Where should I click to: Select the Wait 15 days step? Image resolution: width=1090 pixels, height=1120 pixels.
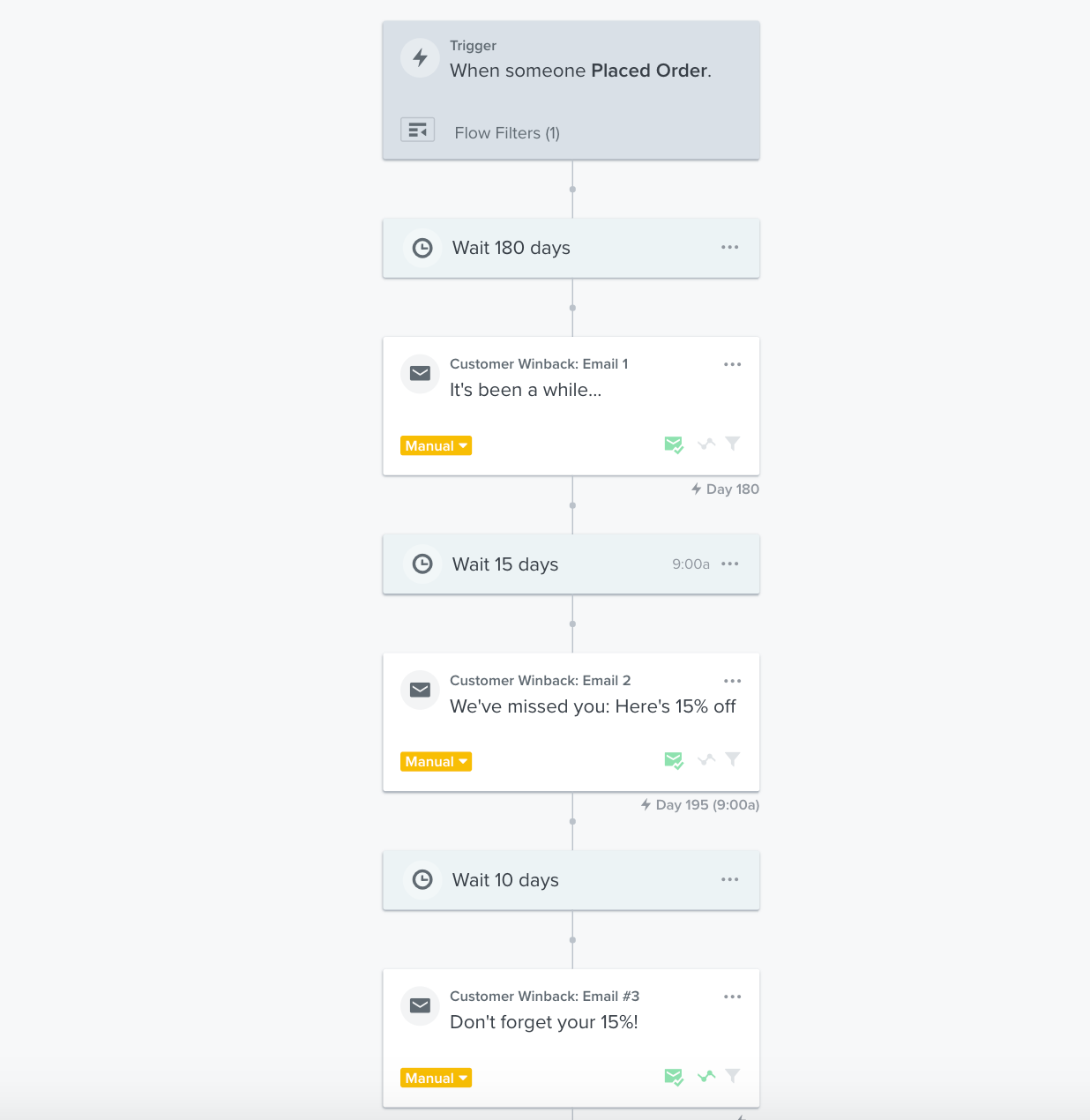point(529,564)
